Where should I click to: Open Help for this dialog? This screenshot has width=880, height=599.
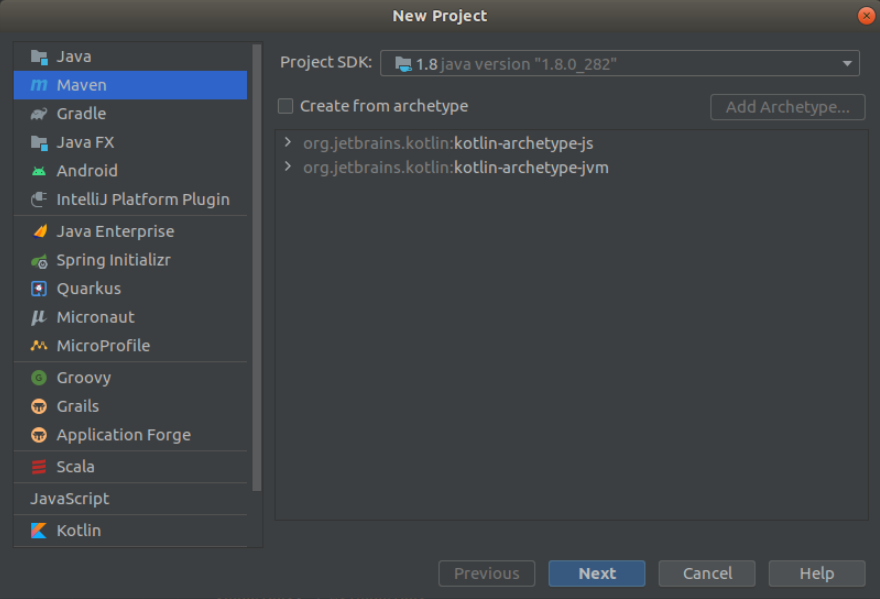click(x=817, y=573)
